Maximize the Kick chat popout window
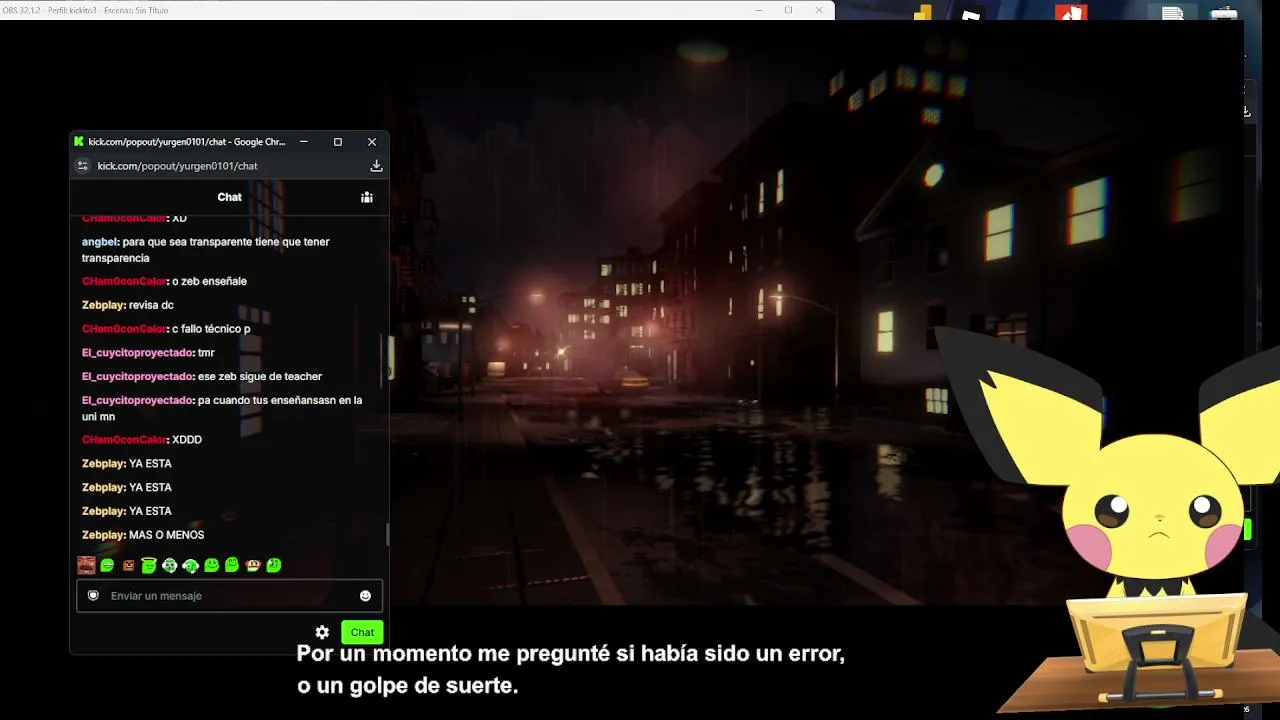The height and width of the screenshot is (720, 1280). (x=338, y=142)
